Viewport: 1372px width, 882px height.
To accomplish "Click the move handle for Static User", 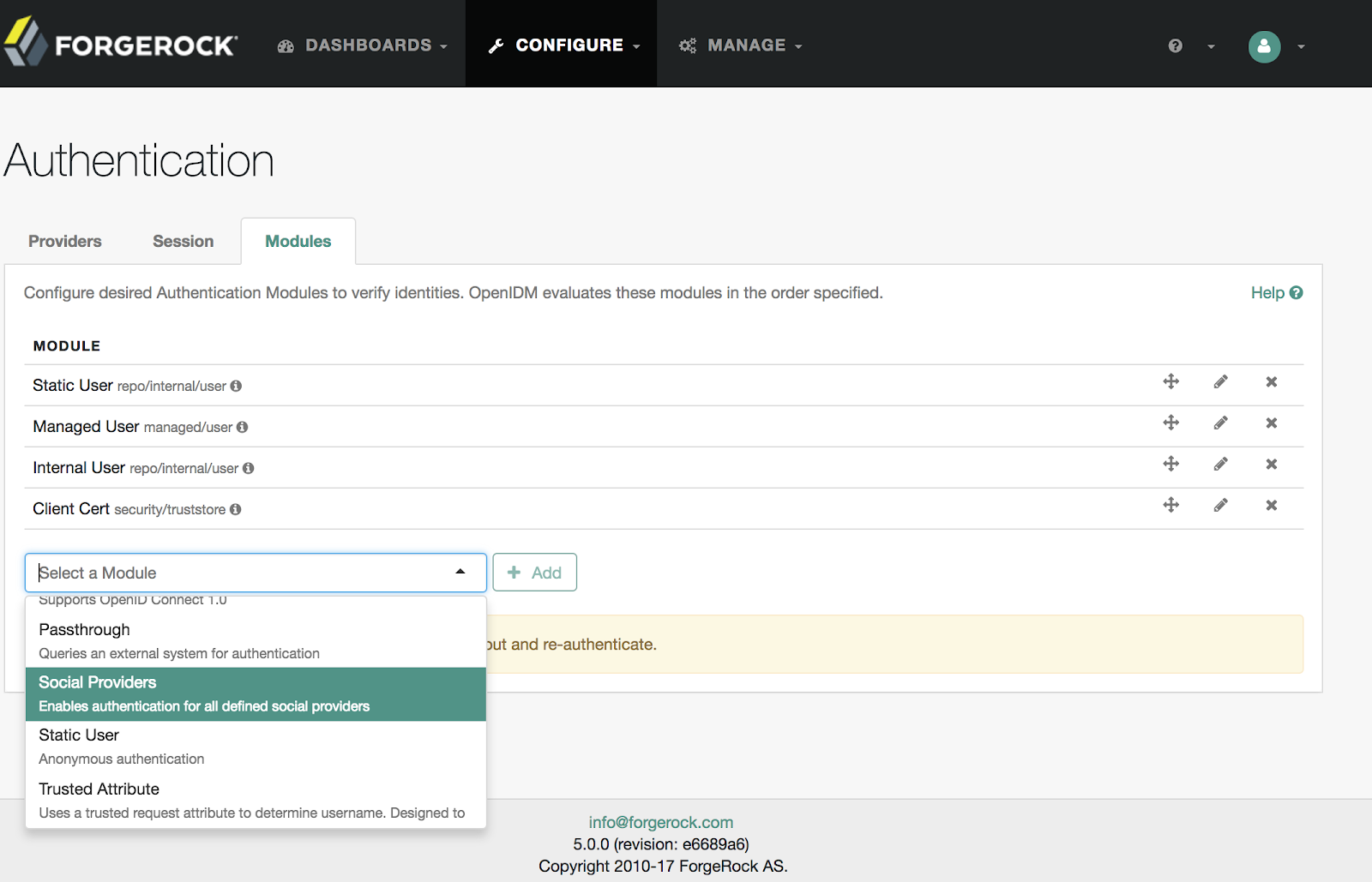I will coord(1170,381).
